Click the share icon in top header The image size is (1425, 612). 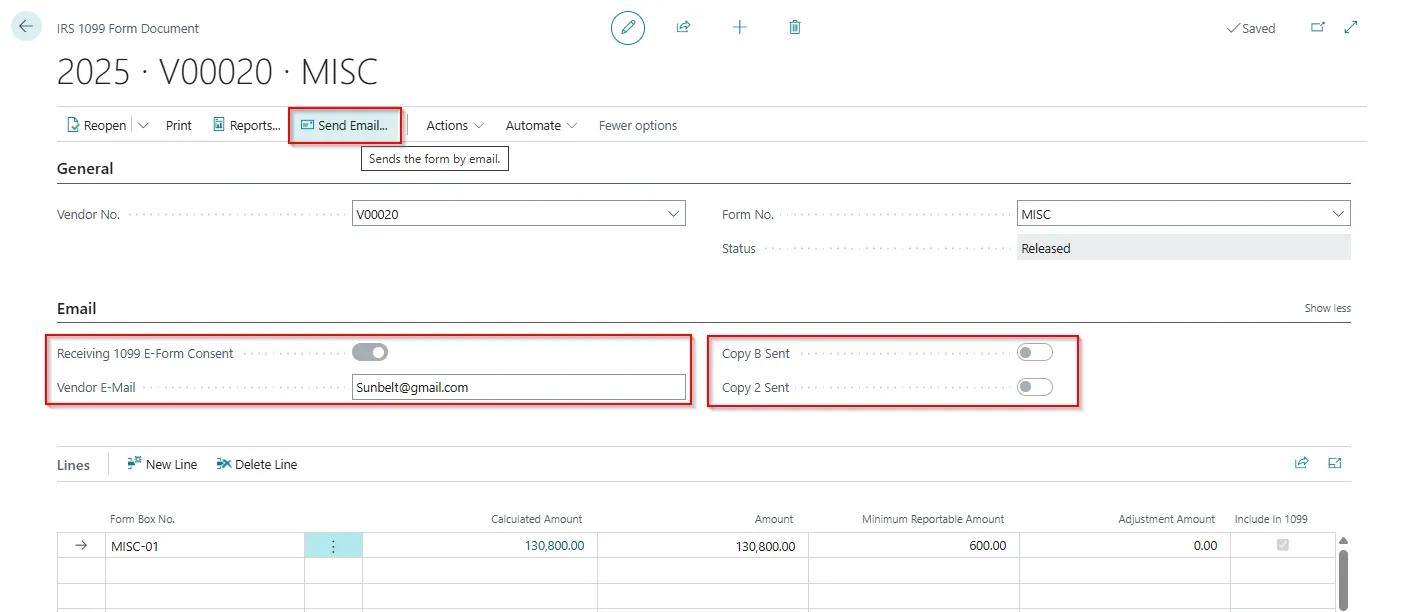point(684,28)
